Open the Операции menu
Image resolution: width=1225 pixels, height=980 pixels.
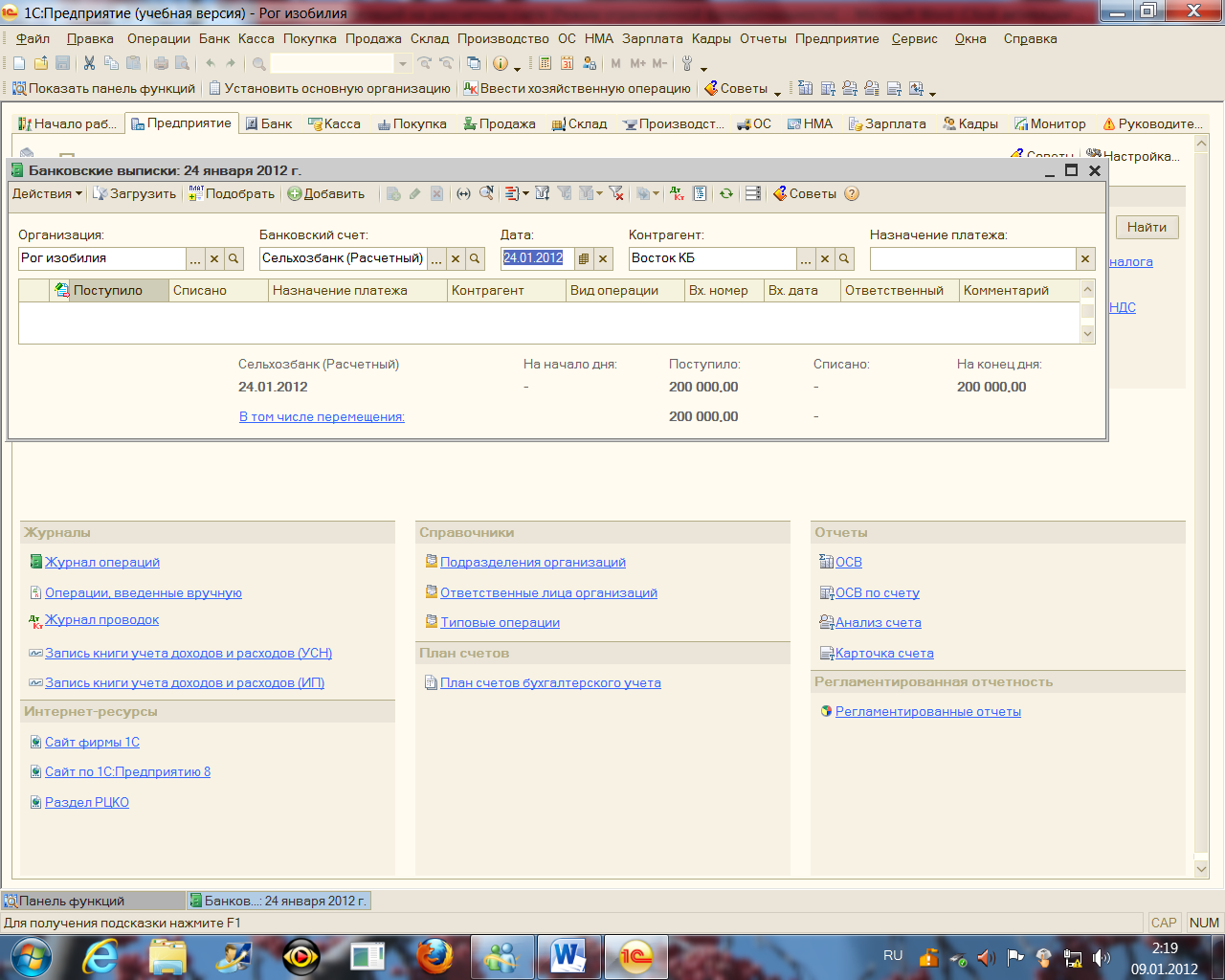(159, 38)
